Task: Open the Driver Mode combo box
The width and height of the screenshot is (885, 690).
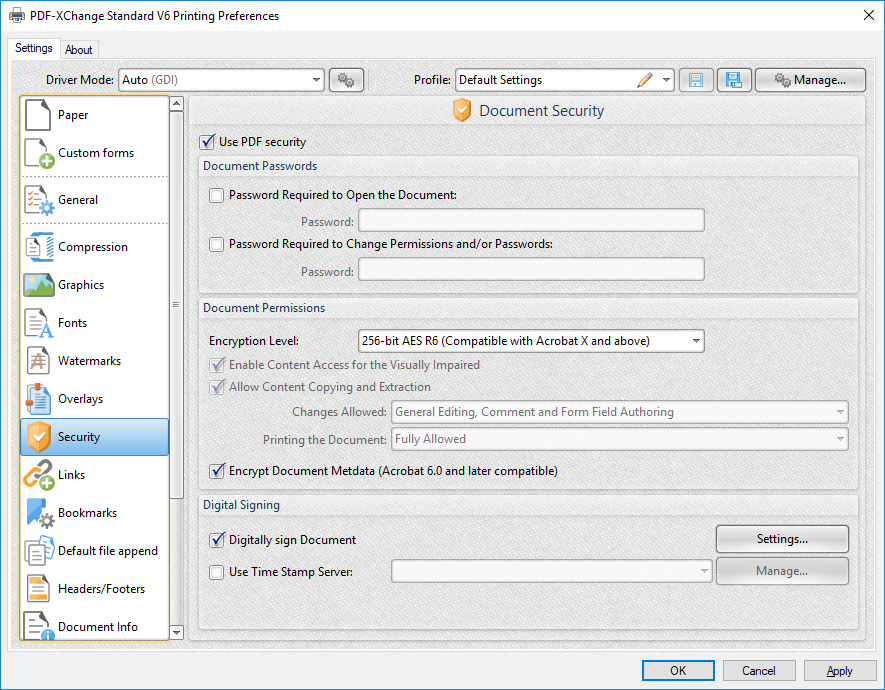Action: pos(221,80)
